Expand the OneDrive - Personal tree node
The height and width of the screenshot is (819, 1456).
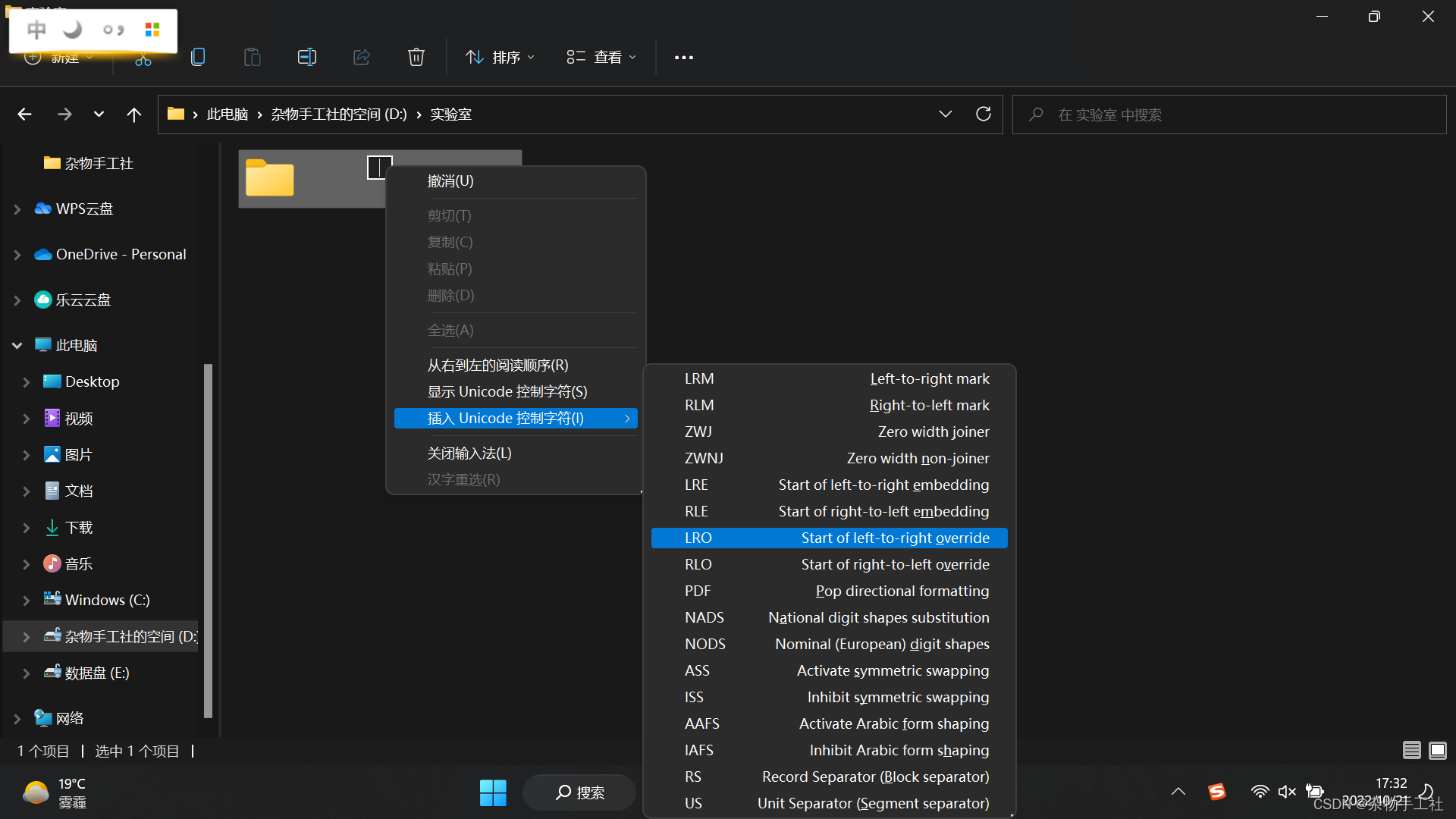[x=17, y=255]
